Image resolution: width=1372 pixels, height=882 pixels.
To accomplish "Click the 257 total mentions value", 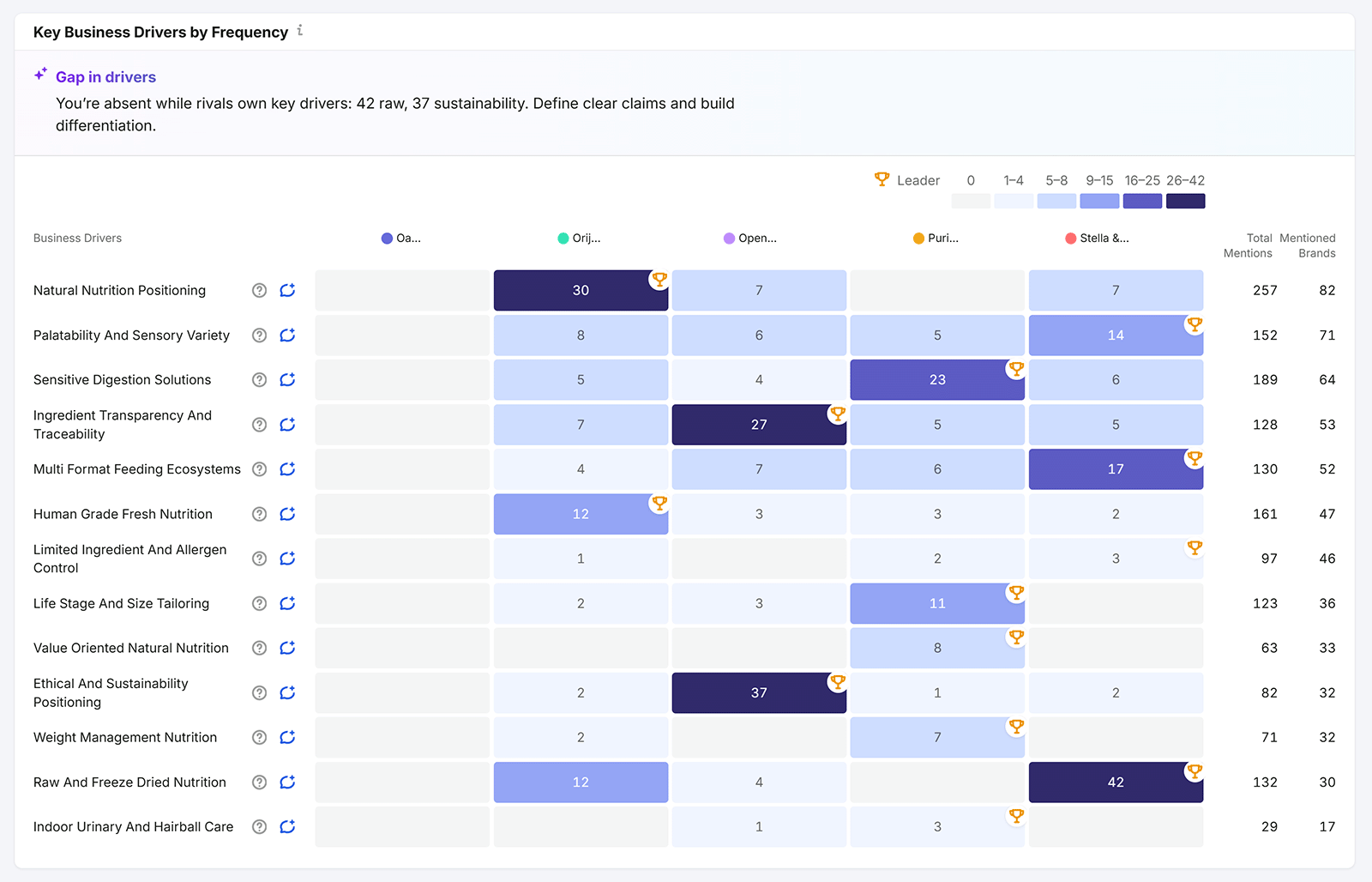I will click(x=1265, y=291).
